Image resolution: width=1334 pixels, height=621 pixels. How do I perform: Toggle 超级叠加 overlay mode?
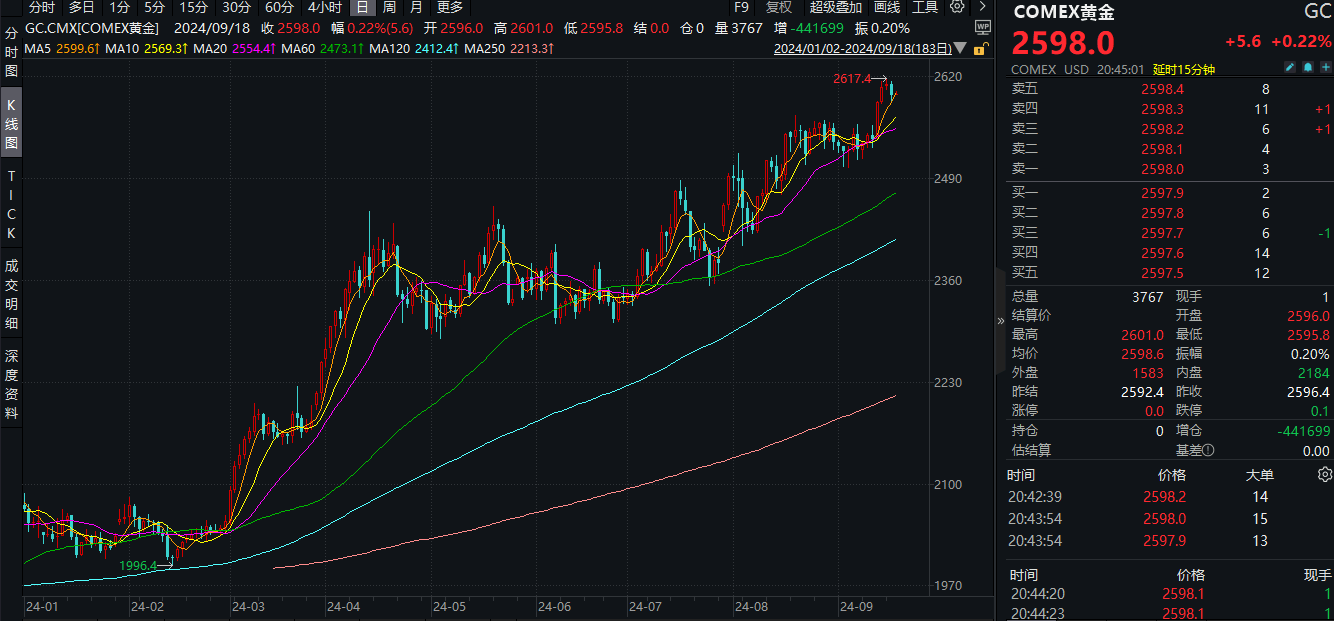coord(829,7)
